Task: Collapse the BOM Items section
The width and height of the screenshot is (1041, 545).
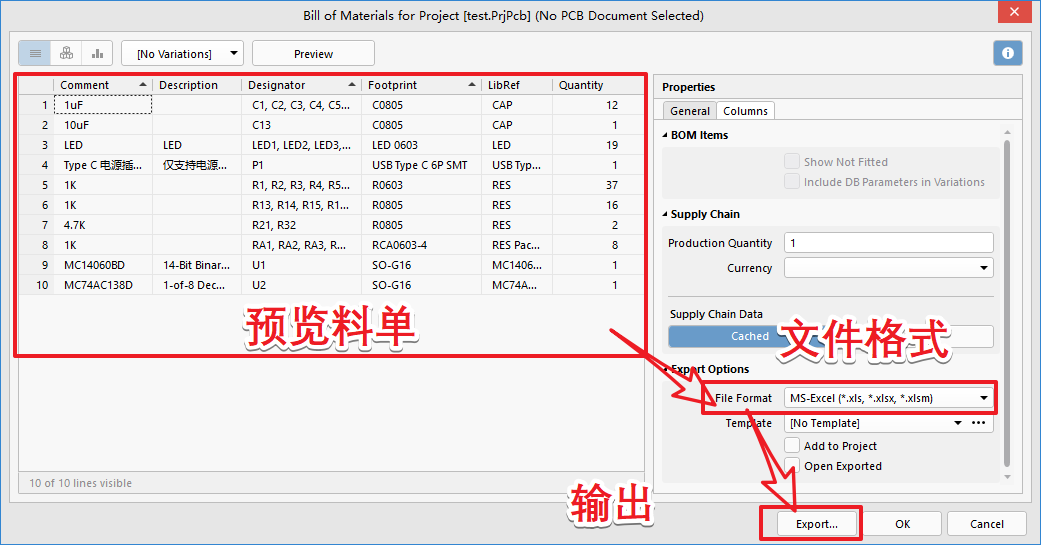Action: pyautogui.click(x=666, y=135)
